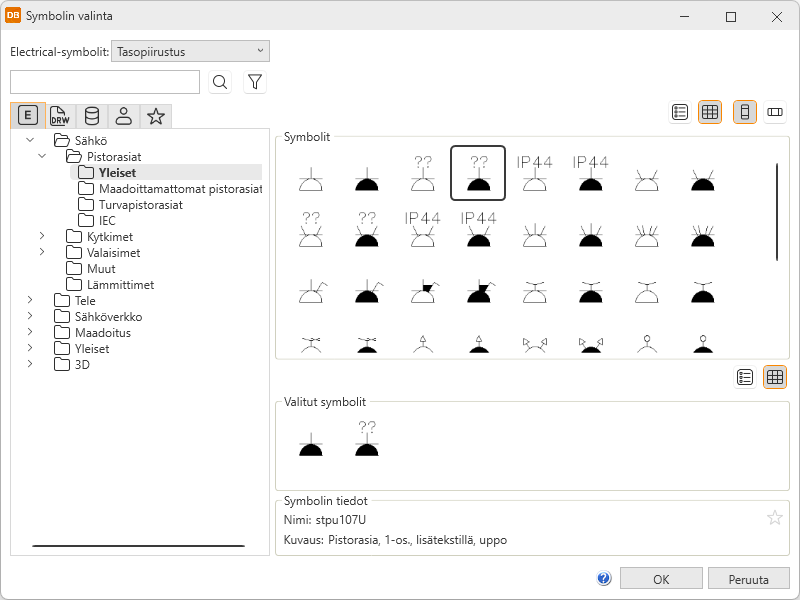The width and height of the screenshot is (800, 600).
Task: Click the search magnifier icon
Action: click(x=220, y=83)
